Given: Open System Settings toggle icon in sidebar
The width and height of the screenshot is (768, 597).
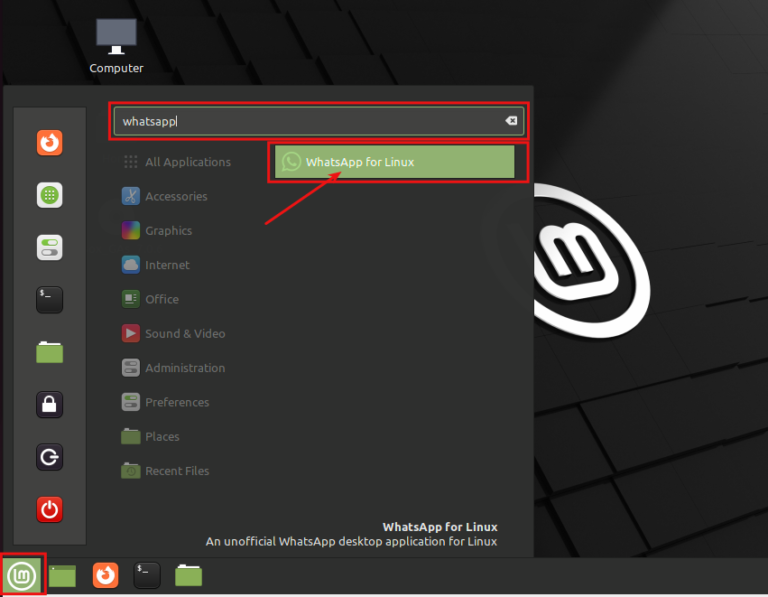Looking at the screenshot, I should click(49, 247).
